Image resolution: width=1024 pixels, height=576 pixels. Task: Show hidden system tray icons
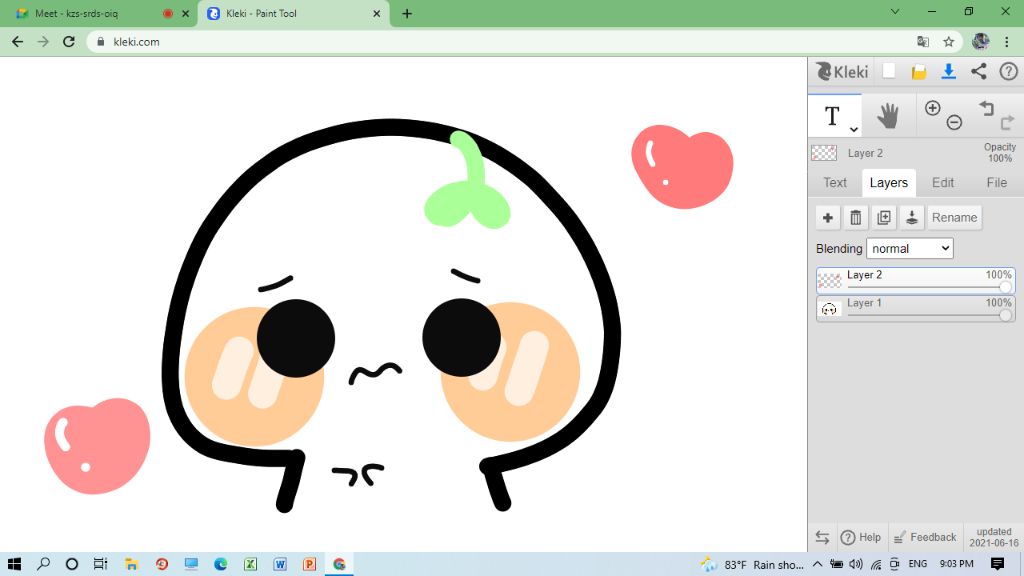coord(818,564)
